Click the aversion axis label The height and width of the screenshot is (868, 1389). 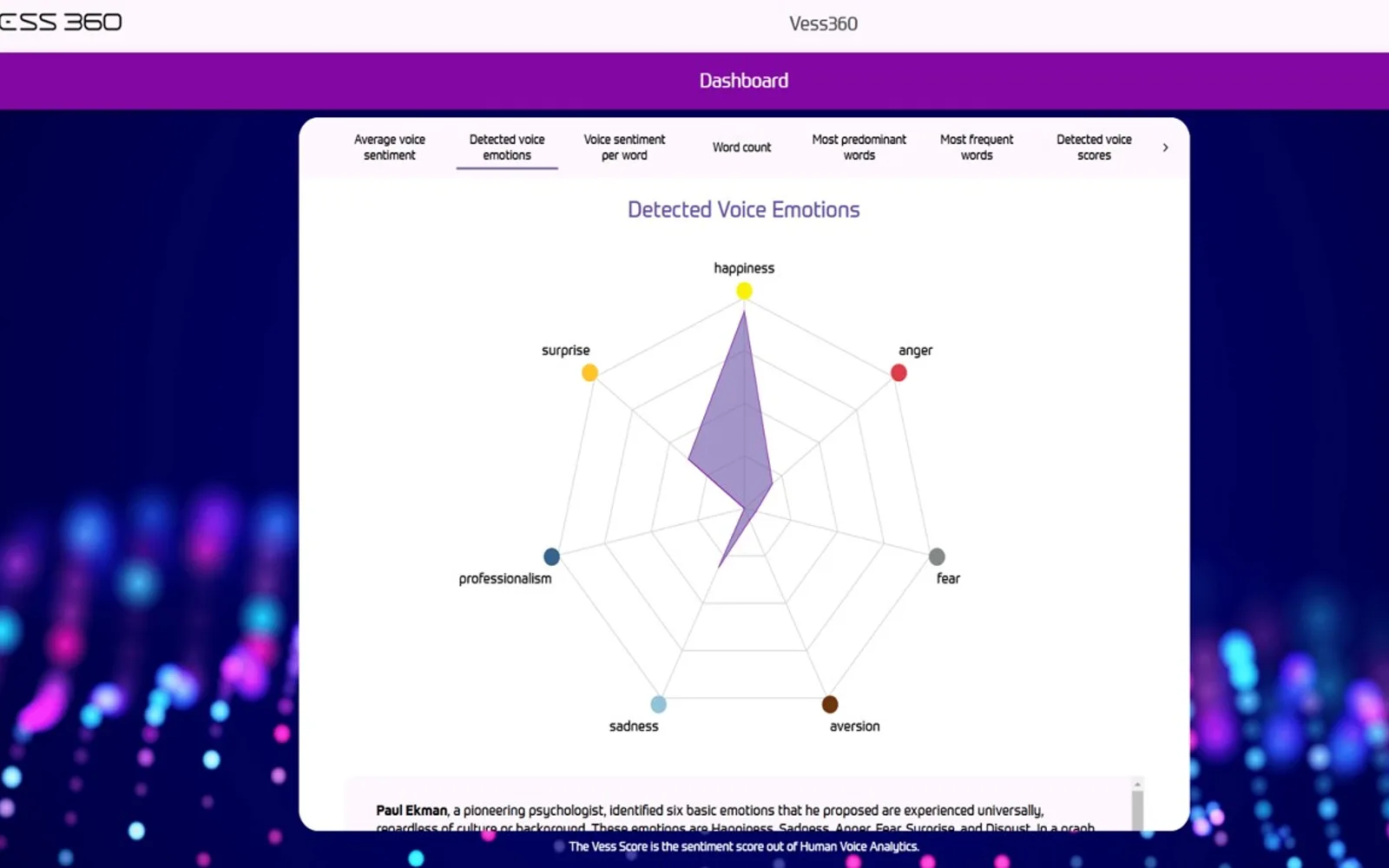coord(854,726)
